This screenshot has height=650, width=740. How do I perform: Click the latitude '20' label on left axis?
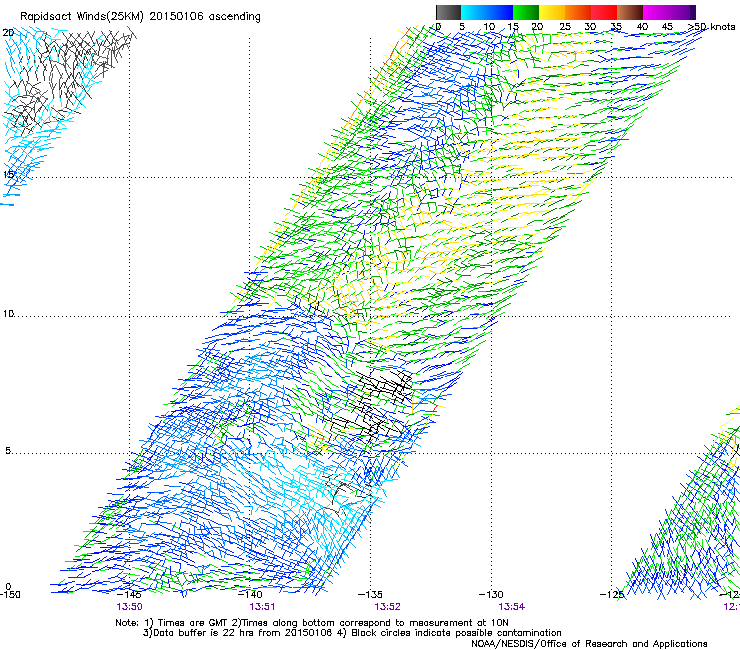(x=8, y=33)
